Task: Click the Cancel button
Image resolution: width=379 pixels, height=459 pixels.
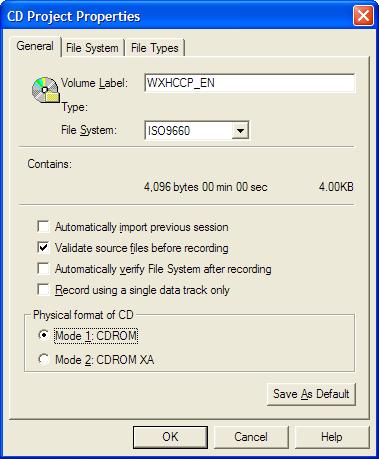Action: [251, 437]
